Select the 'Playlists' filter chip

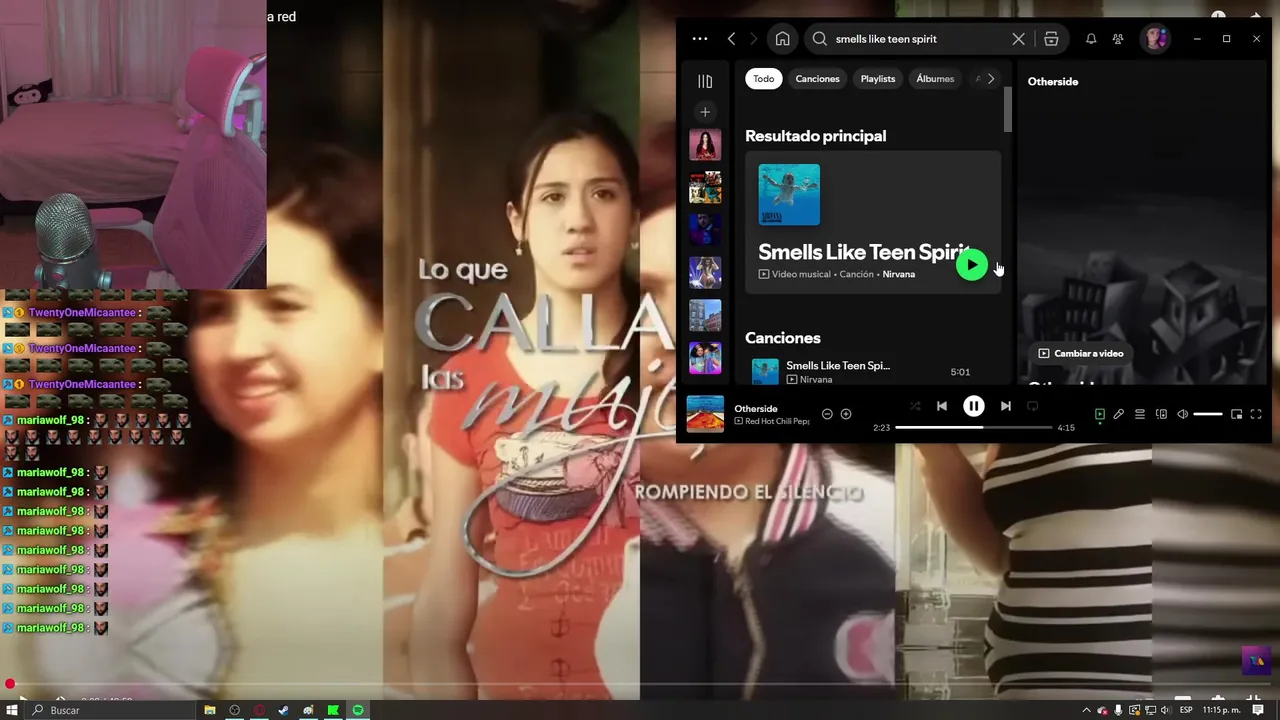point(878,79)
